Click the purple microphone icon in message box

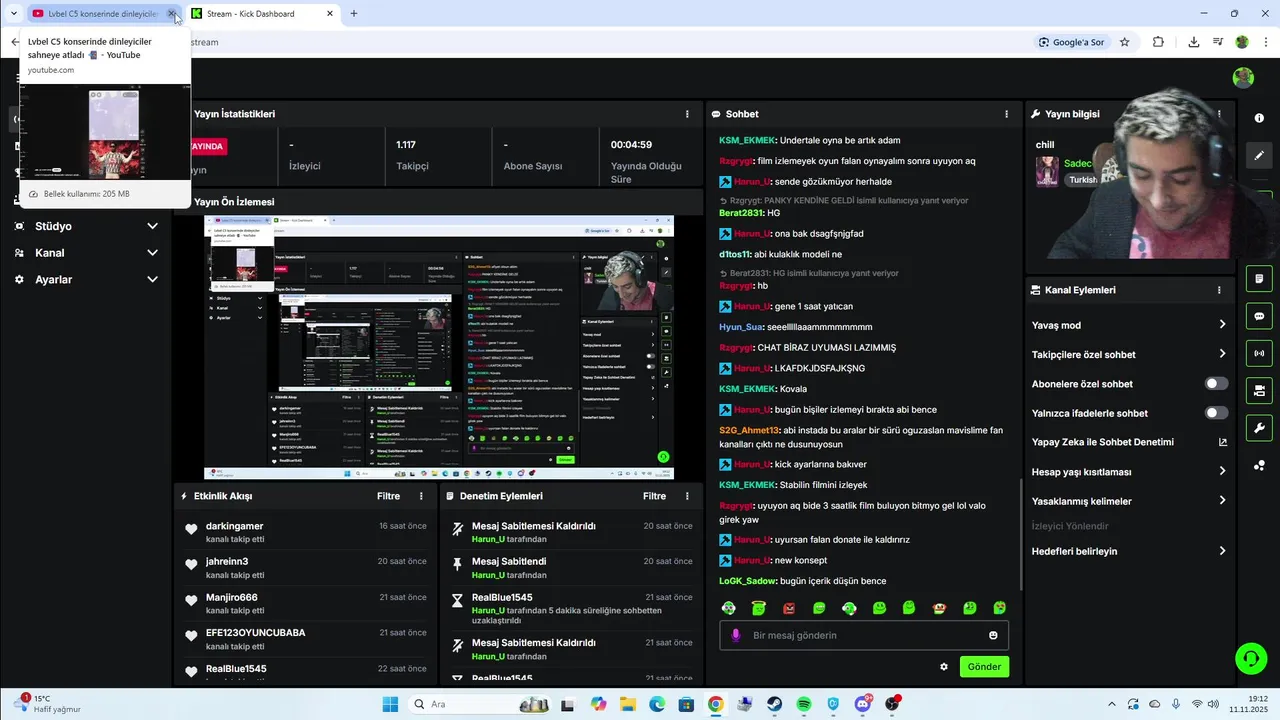click(736, 635)
